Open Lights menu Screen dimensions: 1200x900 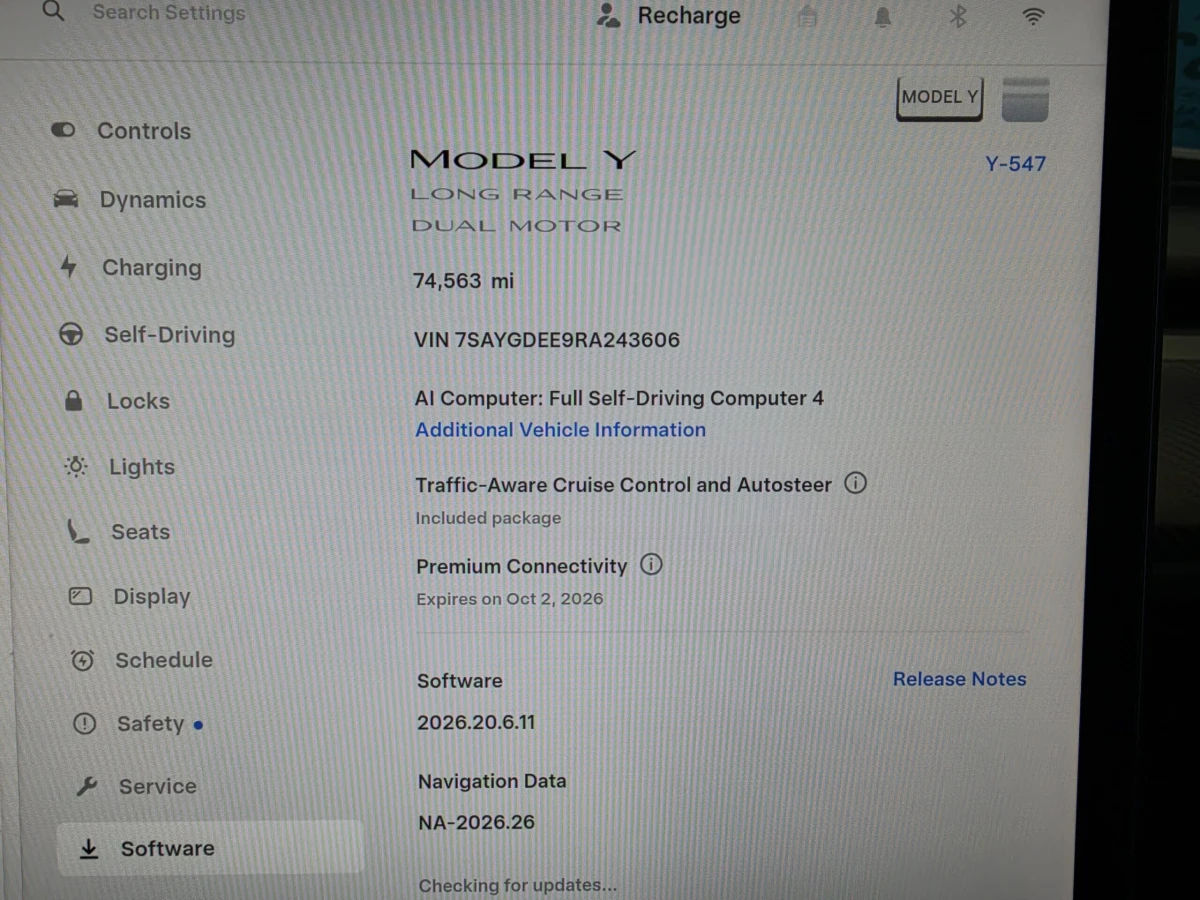141,467
